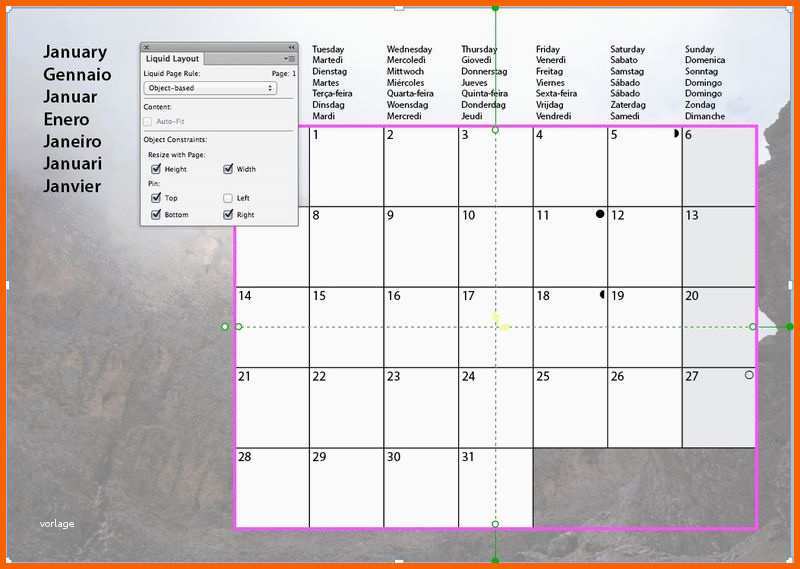Click the full moon circle in day 27 cell
The width and height of the screenshot is (800, 569).
pos(748,375)
